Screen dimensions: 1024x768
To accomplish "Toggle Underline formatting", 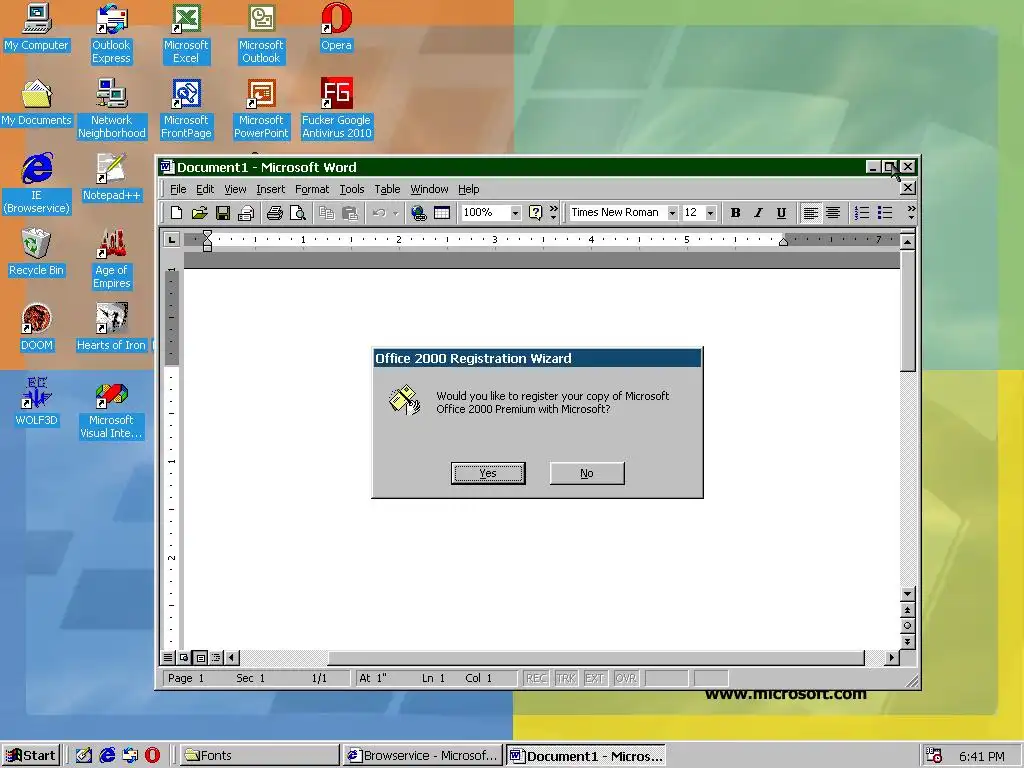I will 781,213.
